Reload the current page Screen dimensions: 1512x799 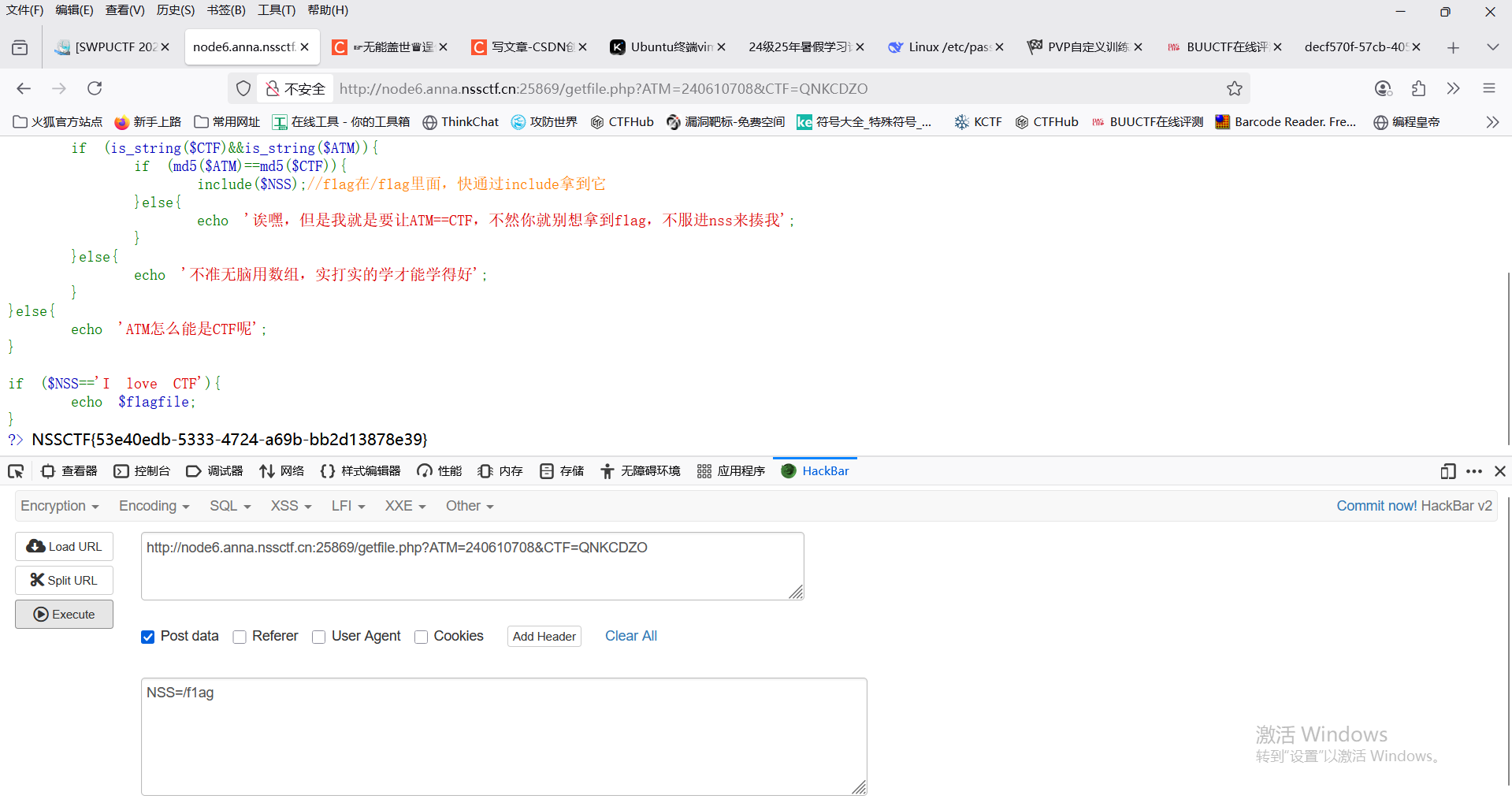[x=95, y=88]
